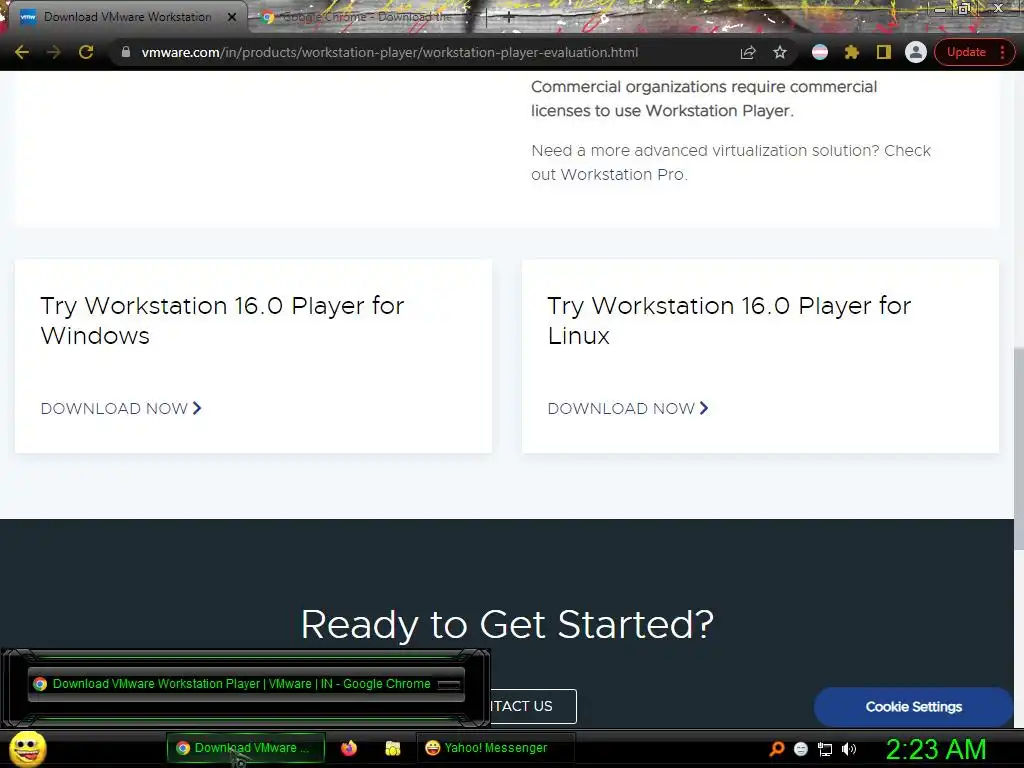Open Cookie Settings
This screenshot has height=768, width=1024.
[913, 707]
